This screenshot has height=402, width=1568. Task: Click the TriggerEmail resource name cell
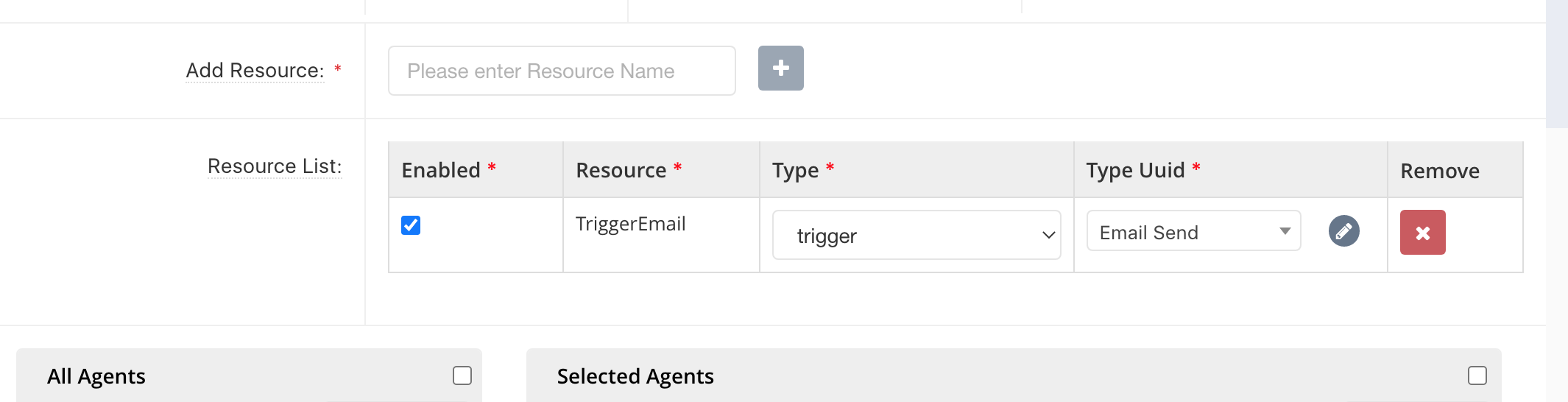tap(631, 224)
